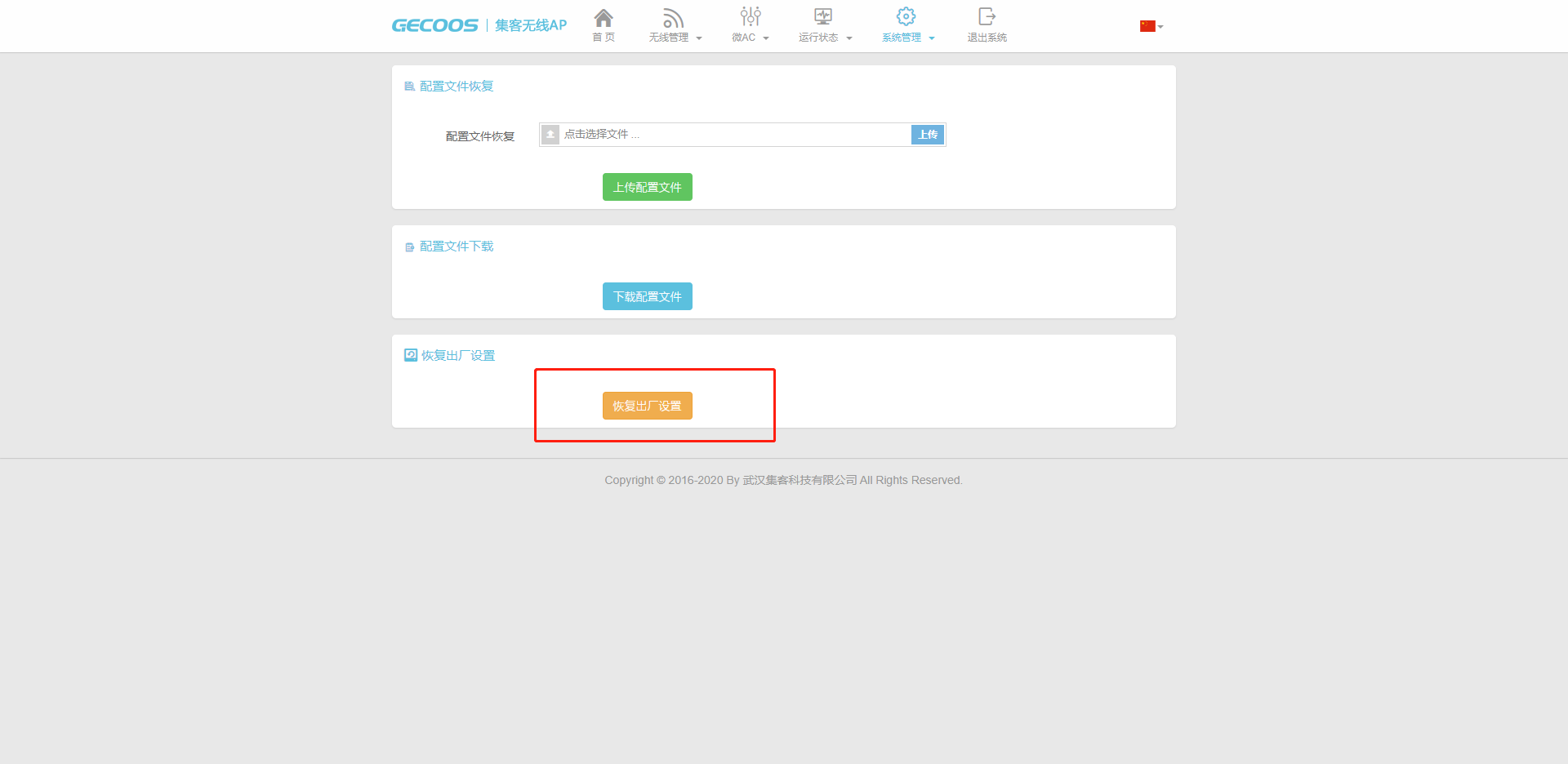1568x764 pixels.
Task: Click the 退出系统 logout icon
Action: coord(987,16)
